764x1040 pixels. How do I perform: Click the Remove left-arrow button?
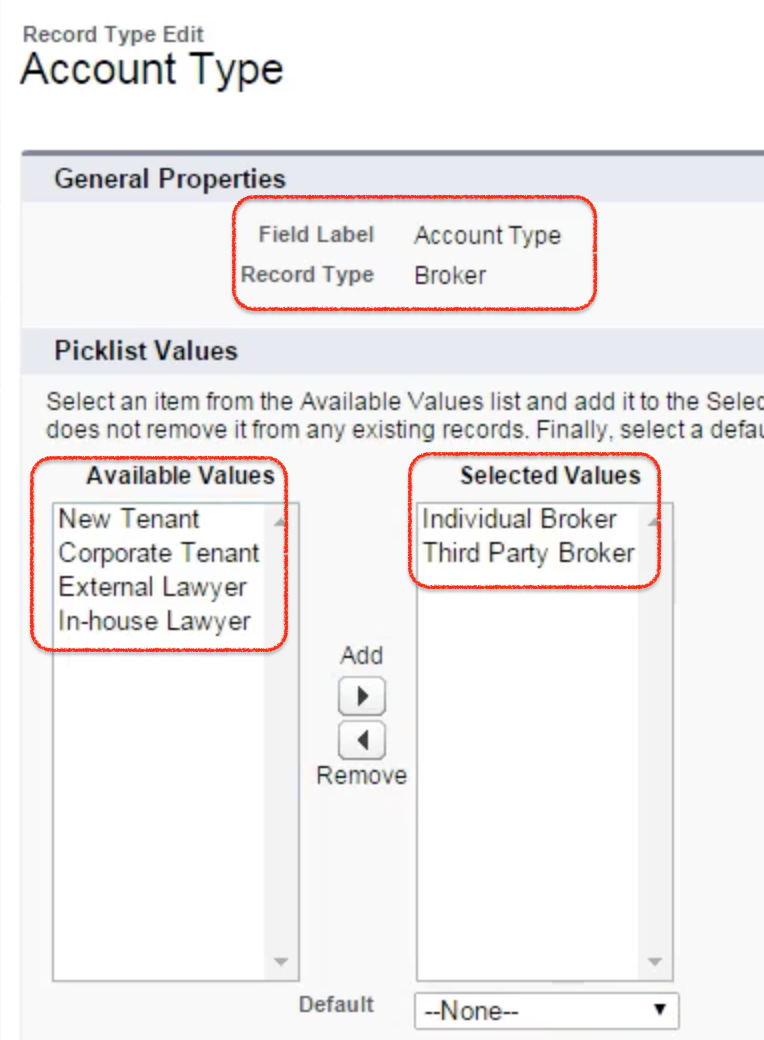coord(361,740)
